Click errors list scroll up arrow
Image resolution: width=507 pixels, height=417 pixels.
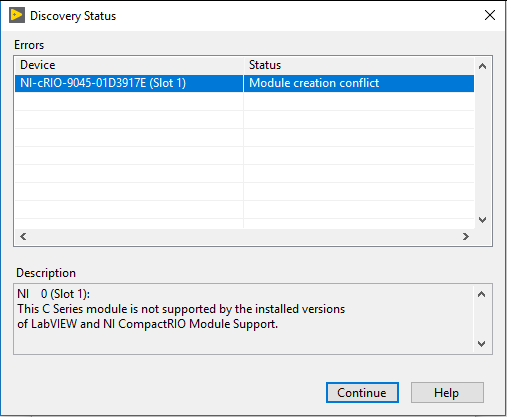point(482,66)
